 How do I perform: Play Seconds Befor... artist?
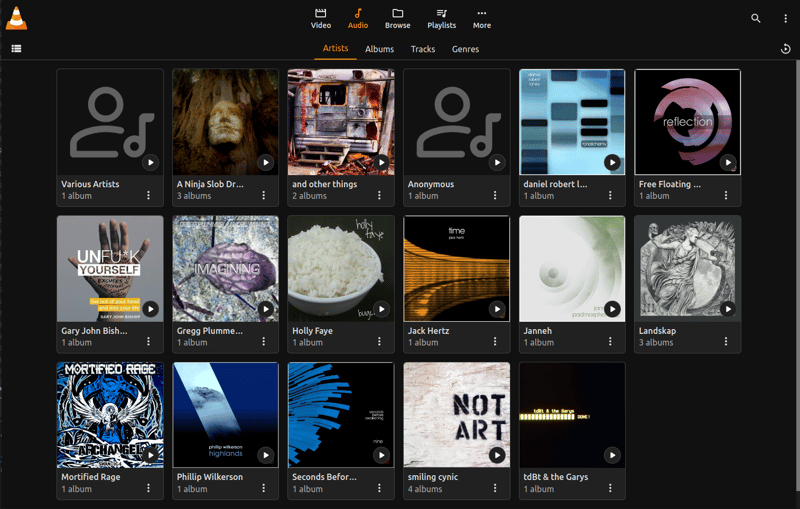coord(381,455)
